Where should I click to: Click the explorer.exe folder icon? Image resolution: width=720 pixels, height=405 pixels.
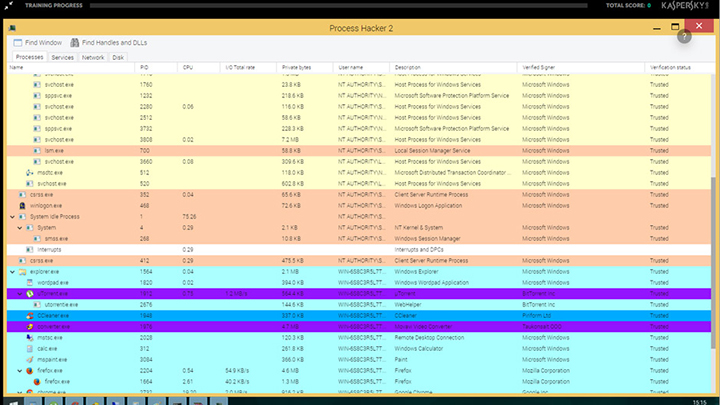tap(22, 271)
